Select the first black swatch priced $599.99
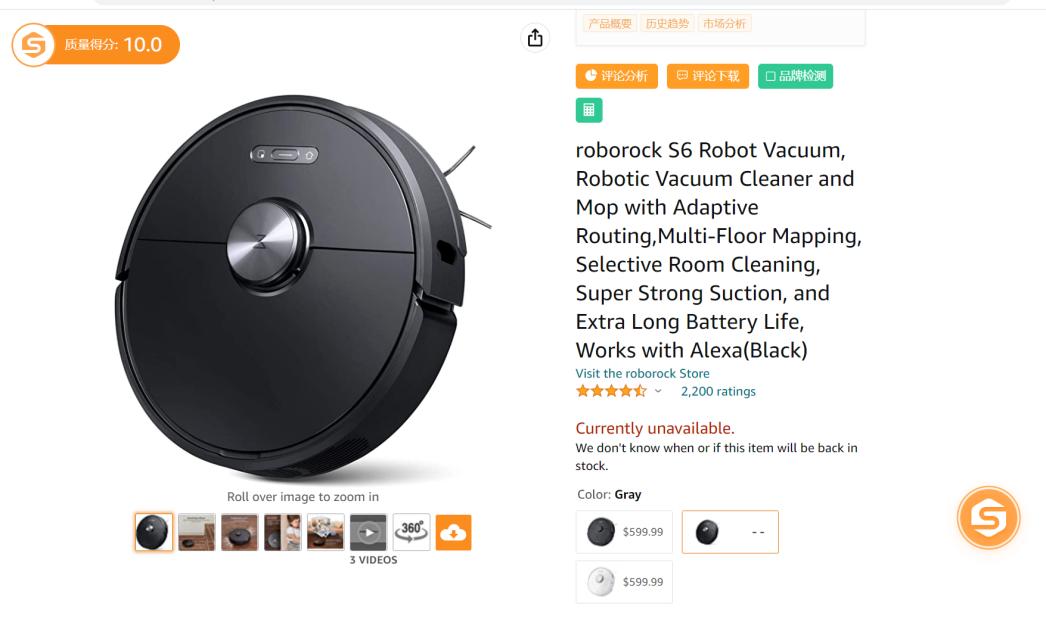This screenshot has height=617, width=1046. (624, 532)
